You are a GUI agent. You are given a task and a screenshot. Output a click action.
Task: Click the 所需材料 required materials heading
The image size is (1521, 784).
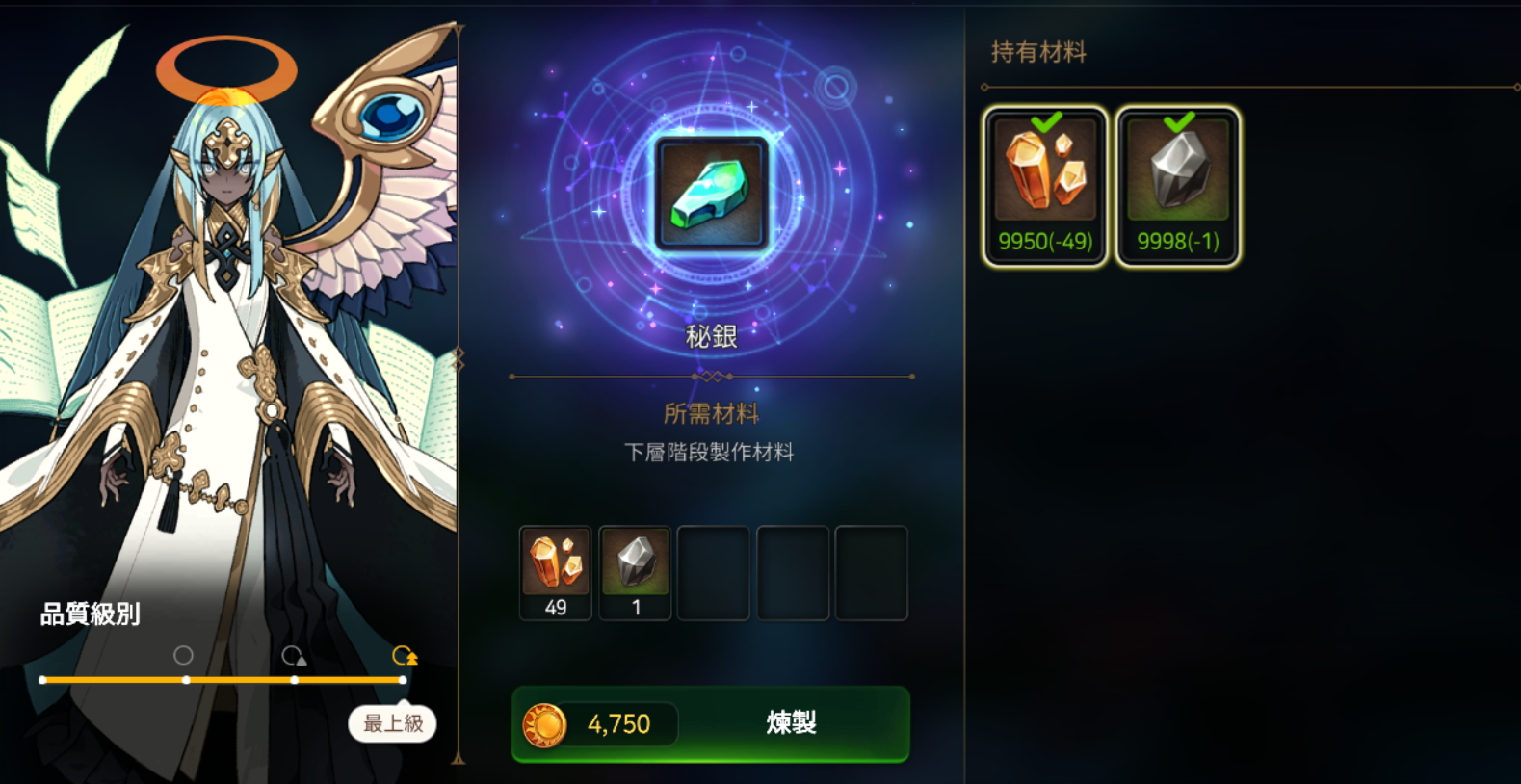coord(712,414)
